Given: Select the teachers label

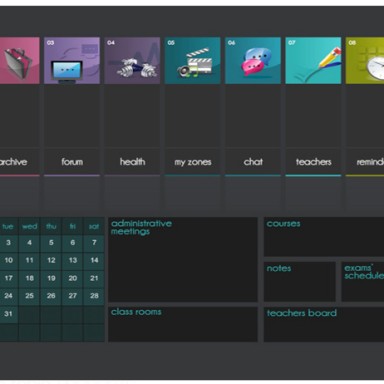Looking at the screenshot, I should pos(313,162).
